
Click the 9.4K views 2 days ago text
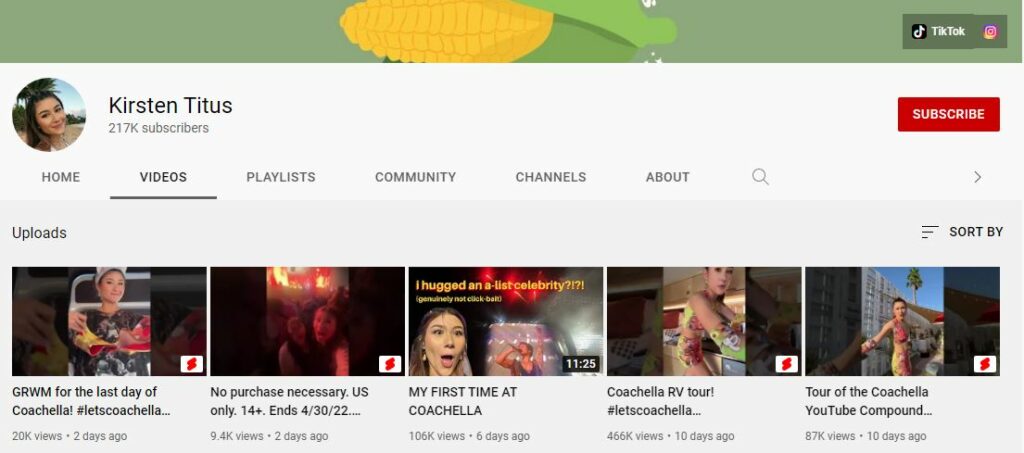tap(269, 436)
